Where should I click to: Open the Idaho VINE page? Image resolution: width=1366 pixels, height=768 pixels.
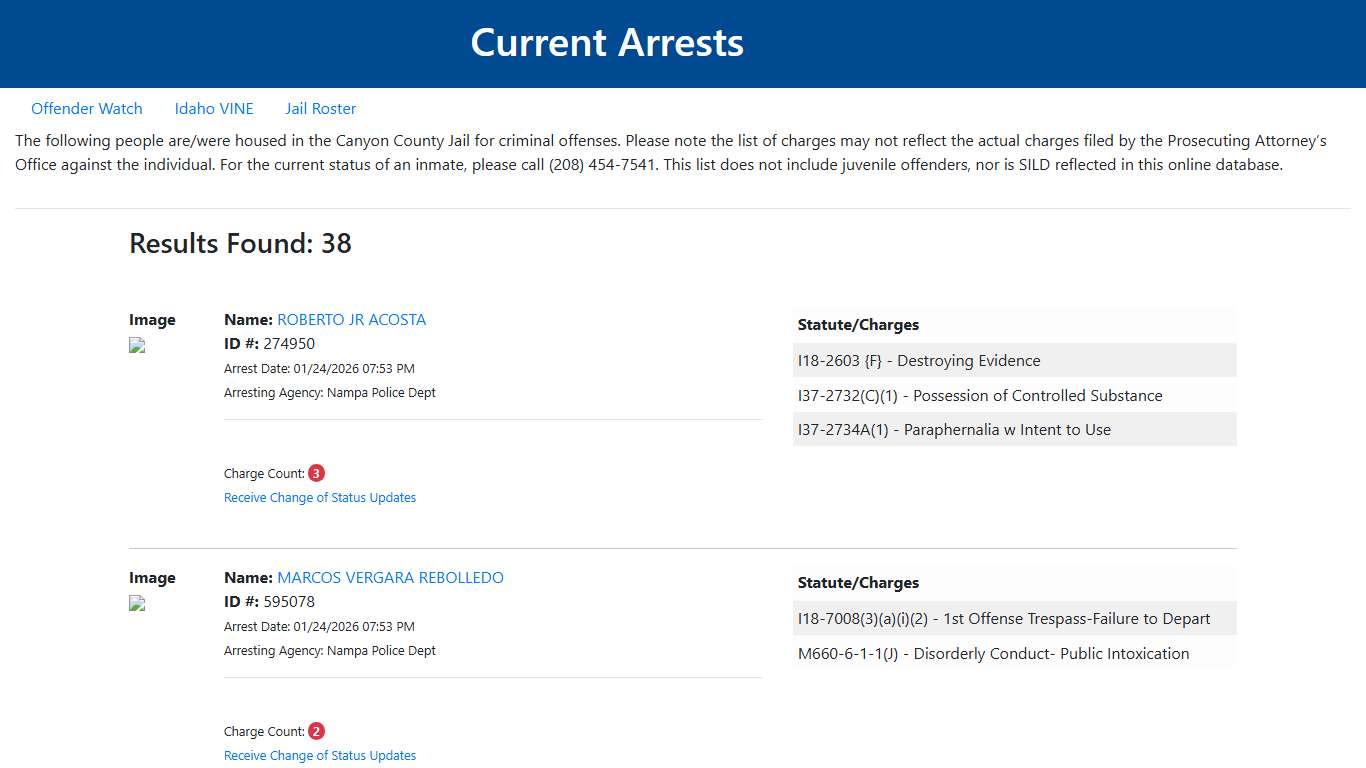(214, 108)
